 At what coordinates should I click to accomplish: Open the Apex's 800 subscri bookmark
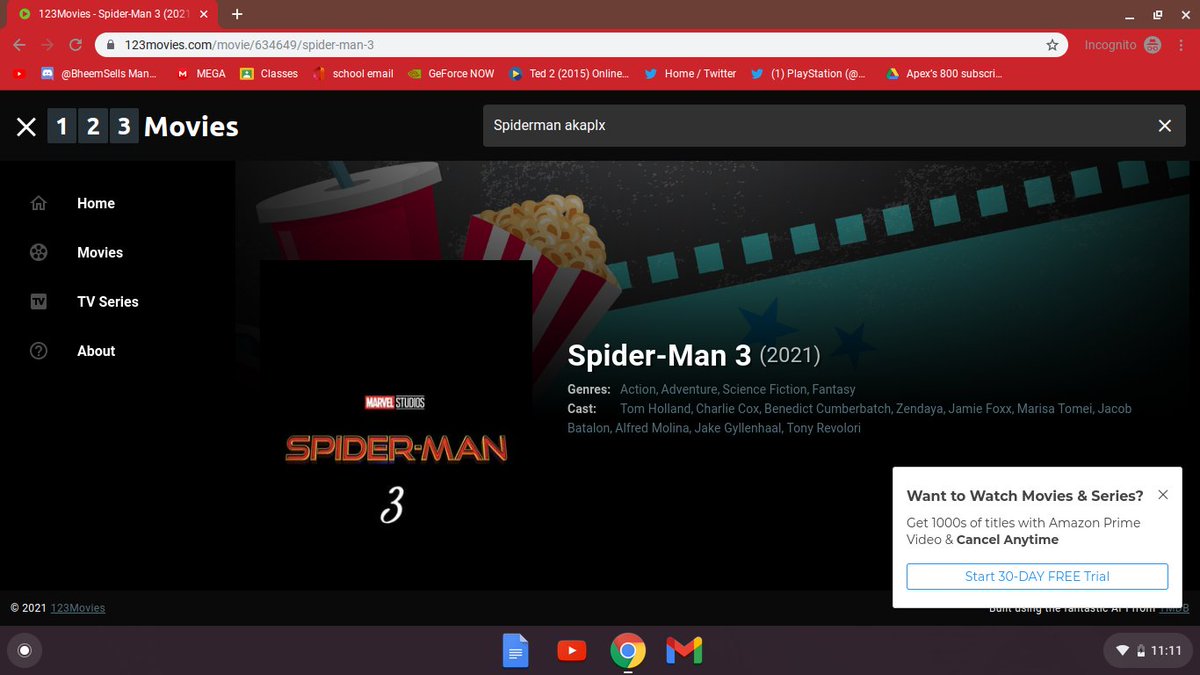[944, 73]
